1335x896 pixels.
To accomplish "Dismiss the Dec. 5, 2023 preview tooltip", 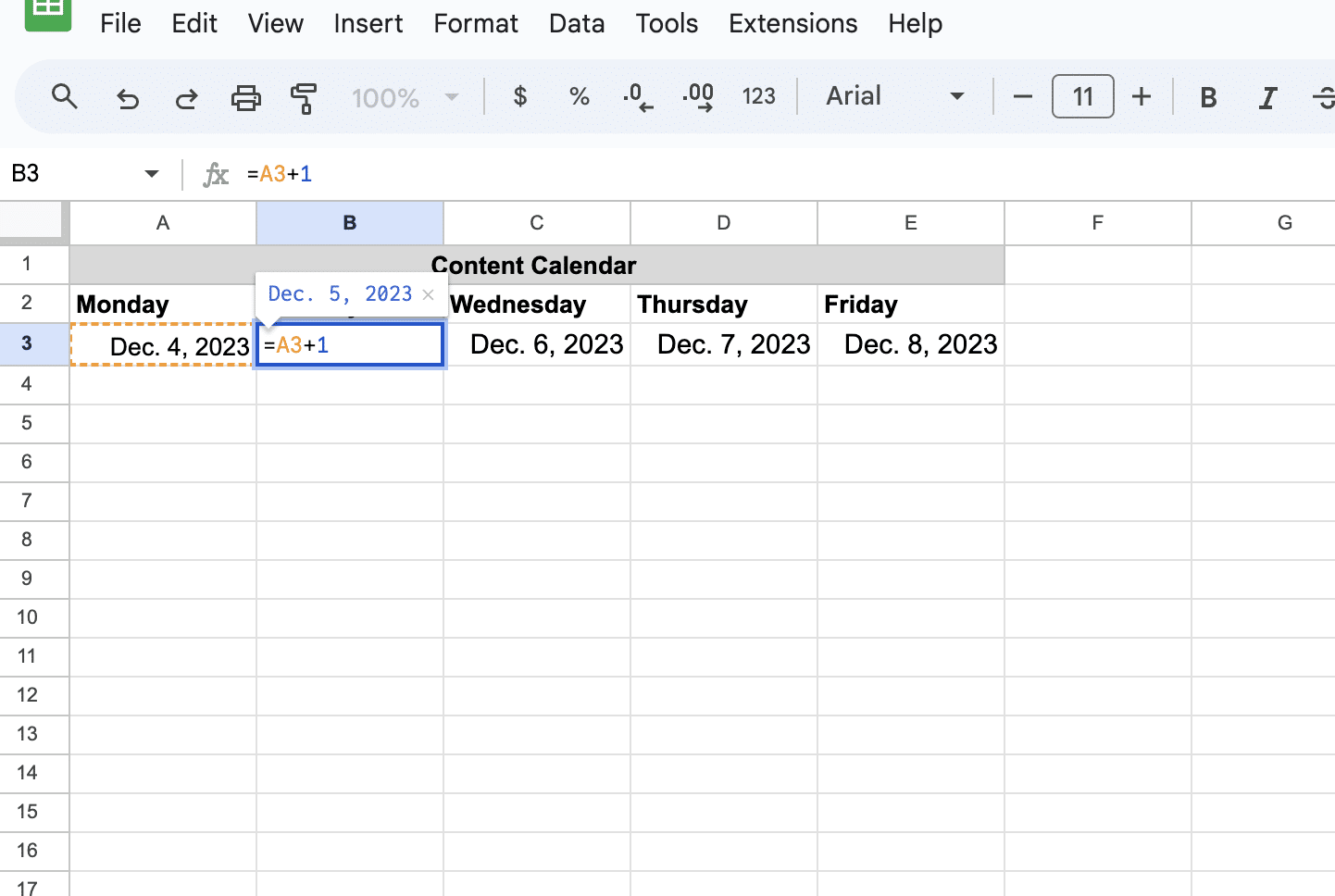I will 428,294.
